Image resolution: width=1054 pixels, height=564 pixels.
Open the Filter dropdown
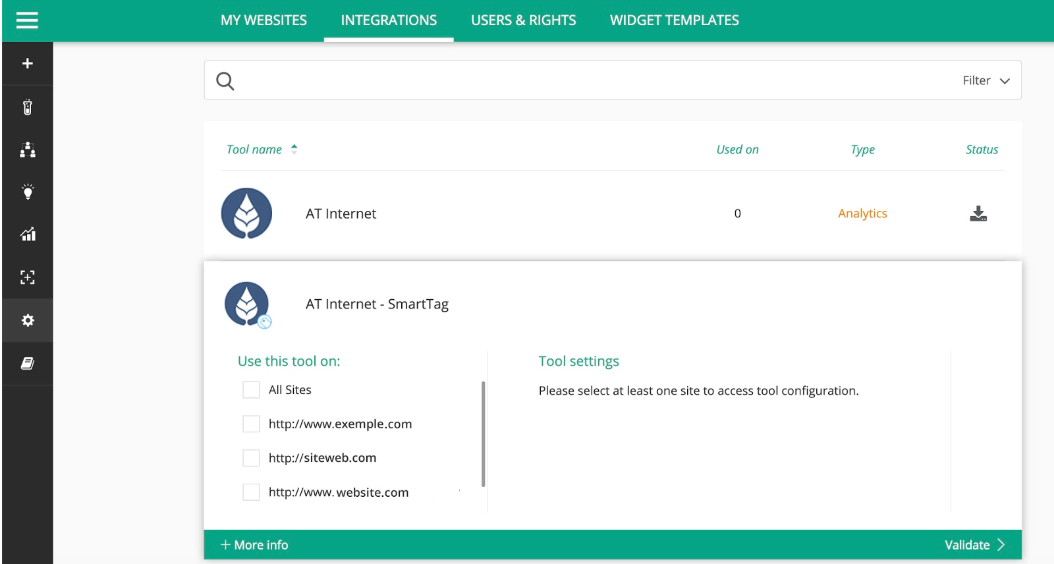[985, 81]
